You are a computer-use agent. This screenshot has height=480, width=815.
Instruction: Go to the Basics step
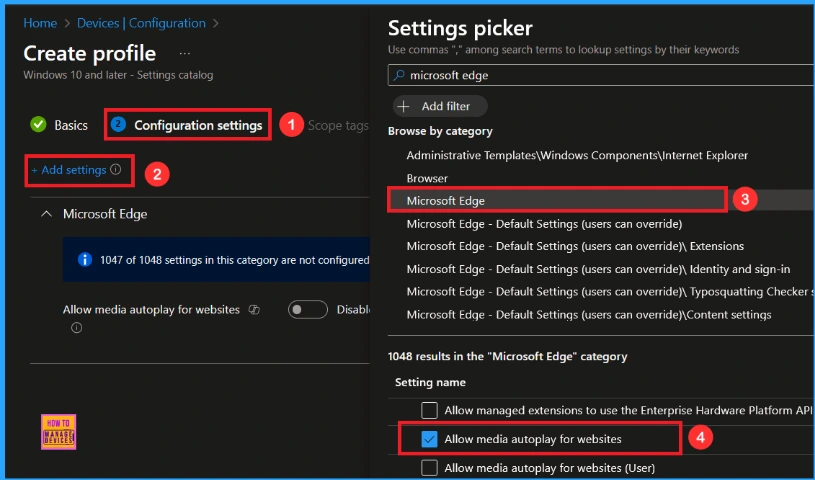tap(71, 125)
